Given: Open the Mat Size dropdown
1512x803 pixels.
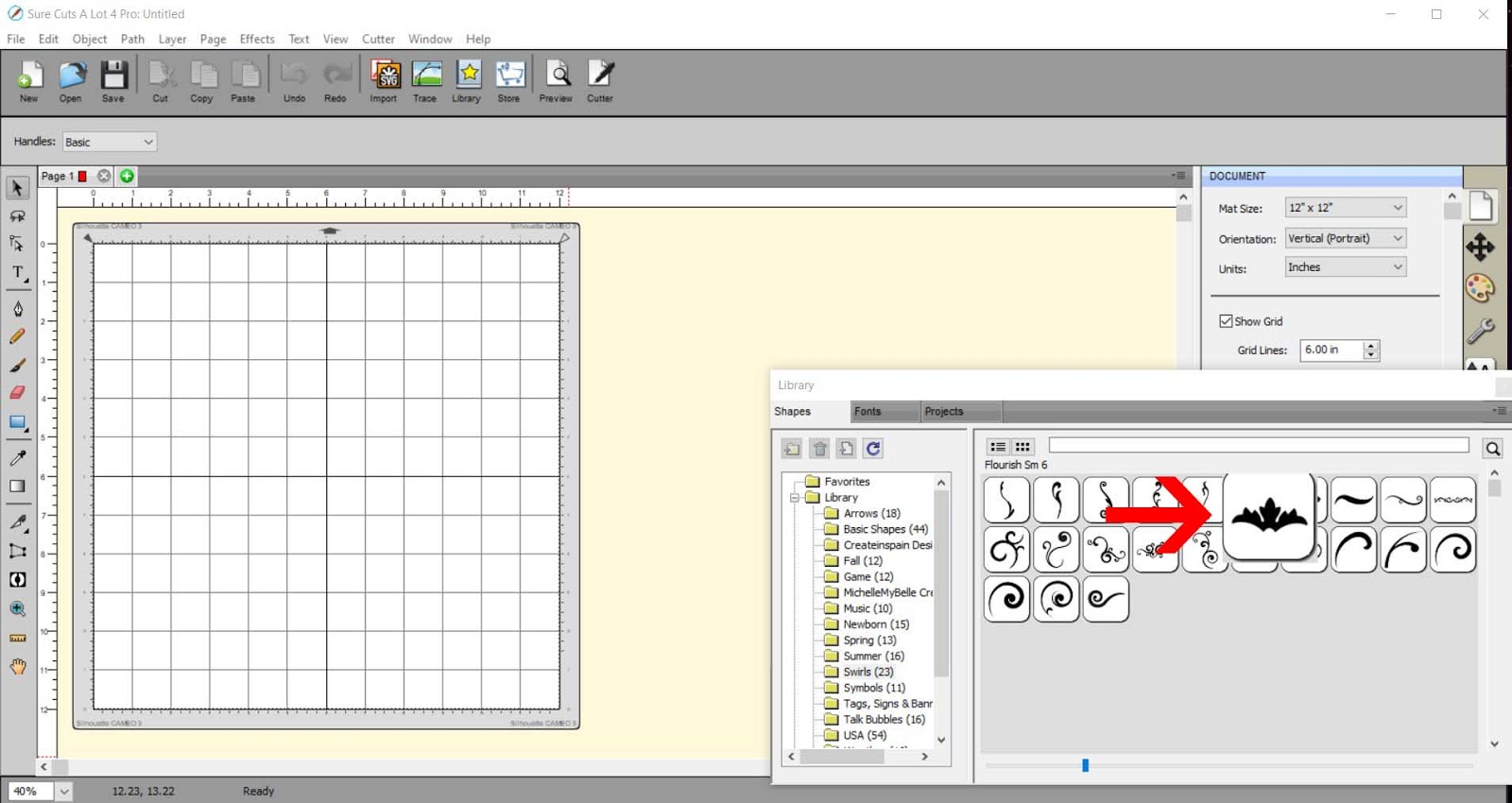Looking at the screenshot, I should tap(1346, 207).
